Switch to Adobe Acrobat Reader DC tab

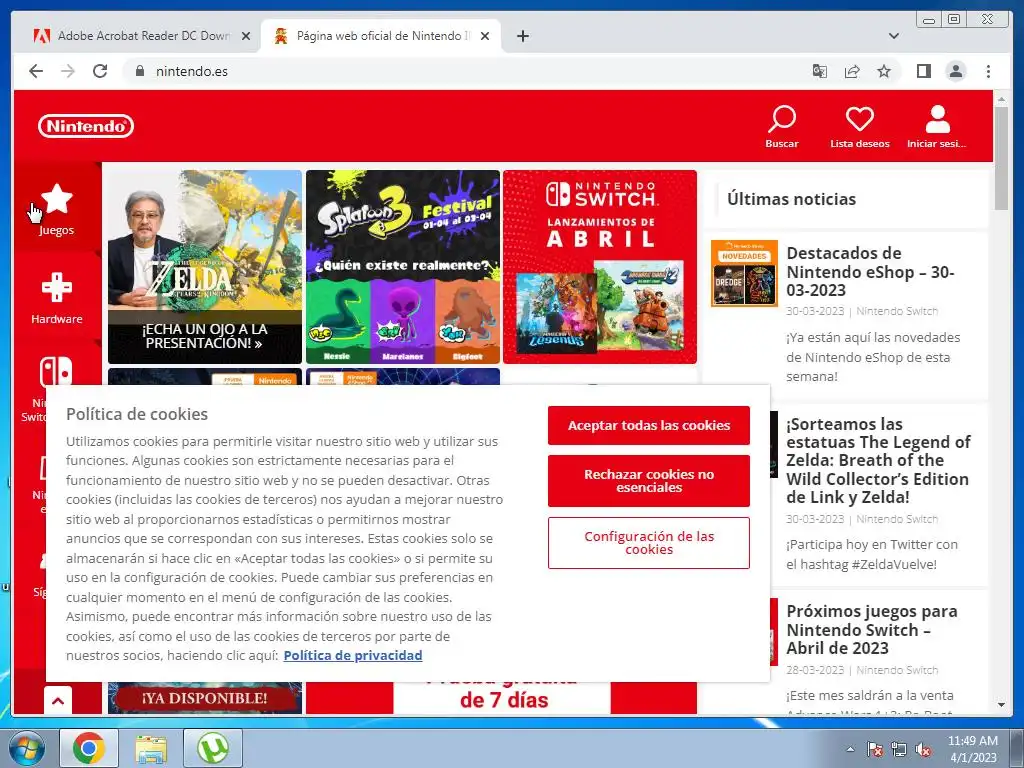click(x=136, y=36)
